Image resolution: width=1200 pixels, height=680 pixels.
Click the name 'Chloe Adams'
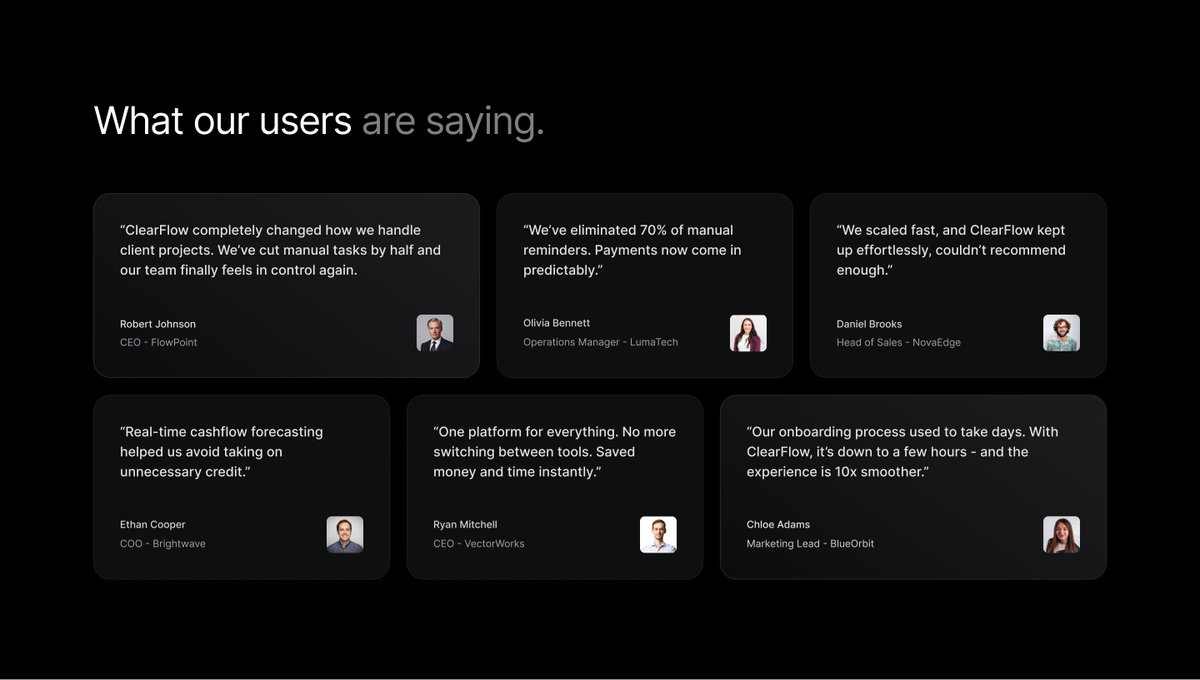coord(778,525)
